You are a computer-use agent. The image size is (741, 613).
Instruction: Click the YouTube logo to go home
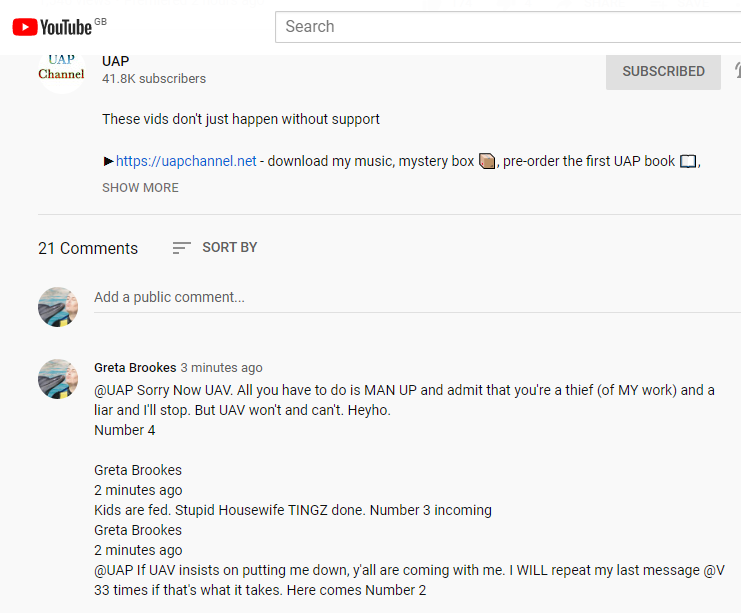point(53,27)
